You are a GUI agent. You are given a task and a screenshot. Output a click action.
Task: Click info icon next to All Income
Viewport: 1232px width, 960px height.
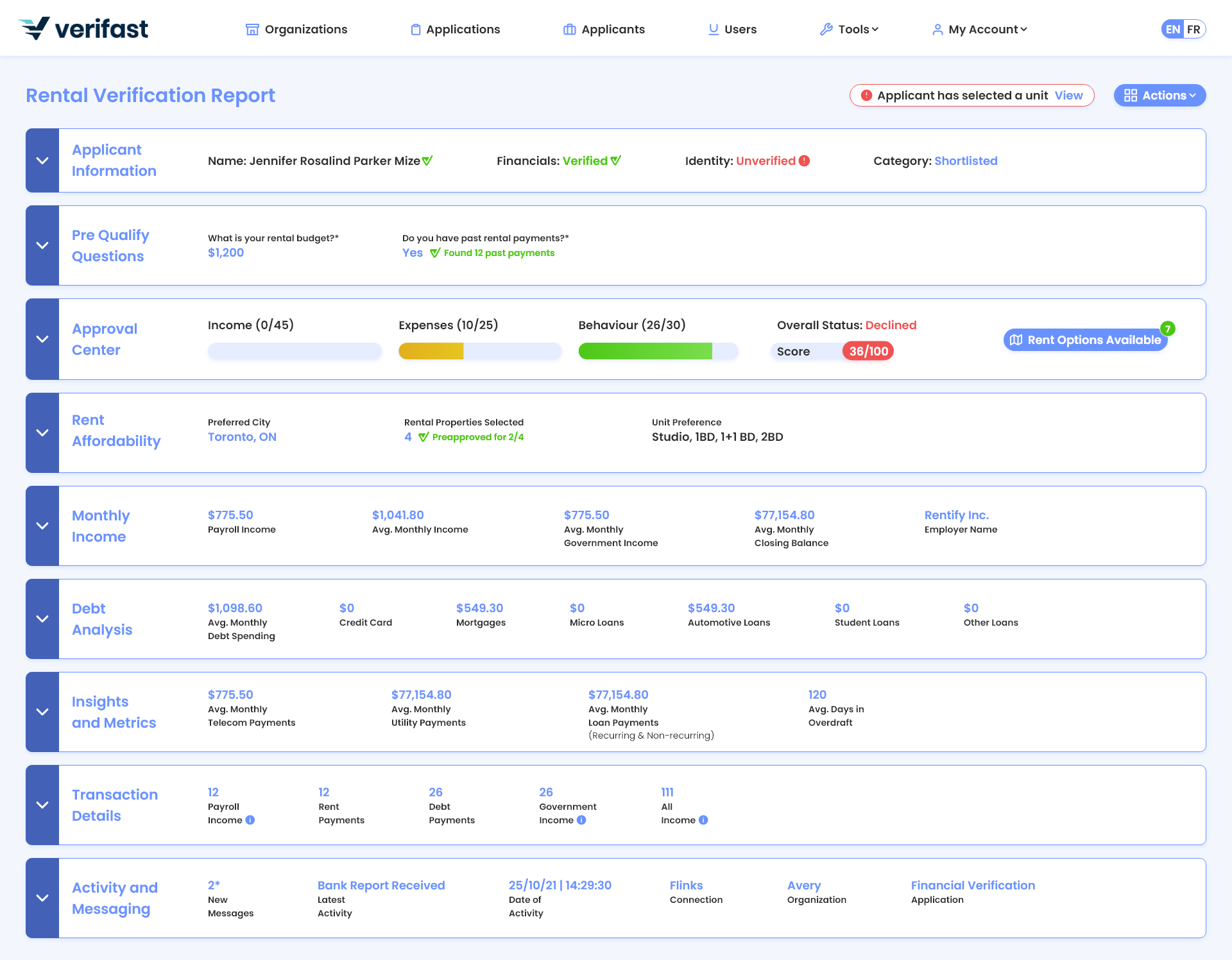[703, 820]
